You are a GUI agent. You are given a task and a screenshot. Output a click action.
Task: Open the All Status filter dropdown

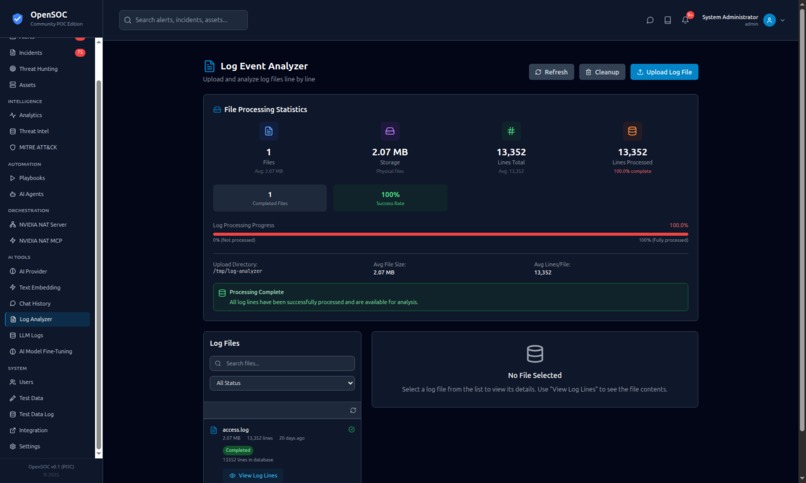click(x=282, y=383)
